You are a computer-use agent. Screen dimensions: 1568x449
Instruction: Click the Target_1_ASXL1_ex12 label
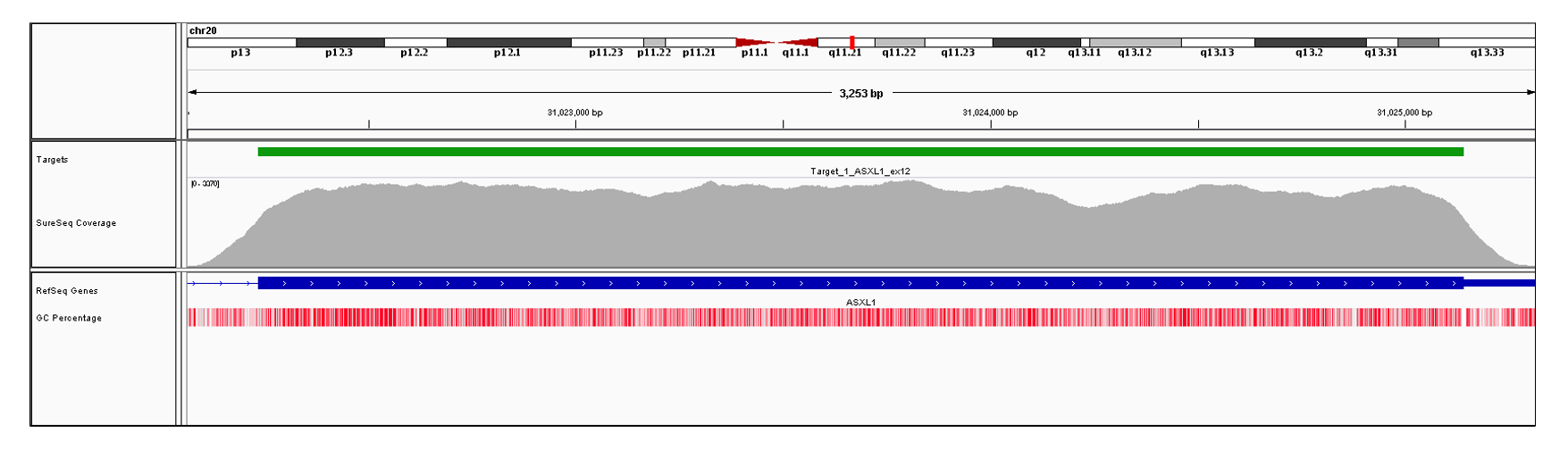click(x=860, y=171)
